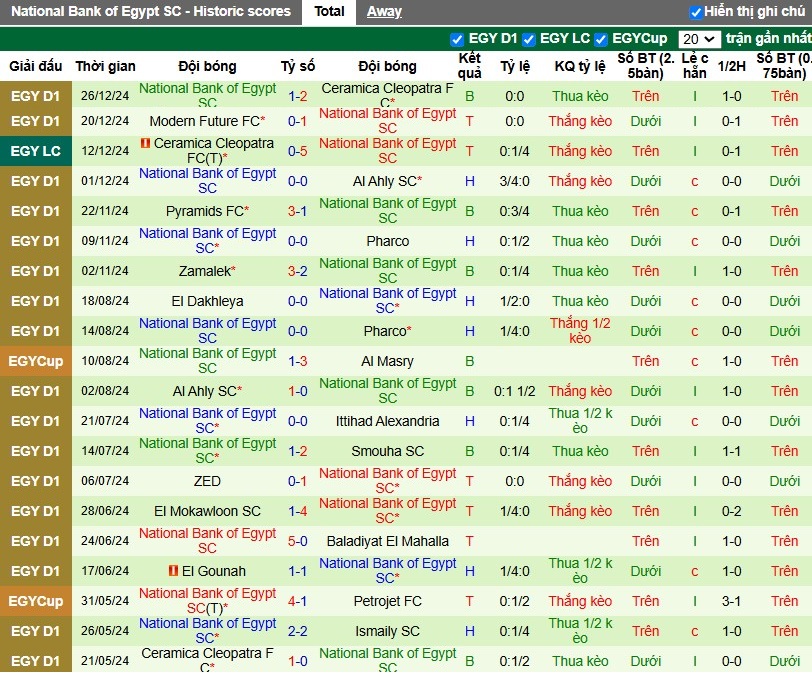
Task: Click the red card icon beside El Gounah
Action: point(173,570)
